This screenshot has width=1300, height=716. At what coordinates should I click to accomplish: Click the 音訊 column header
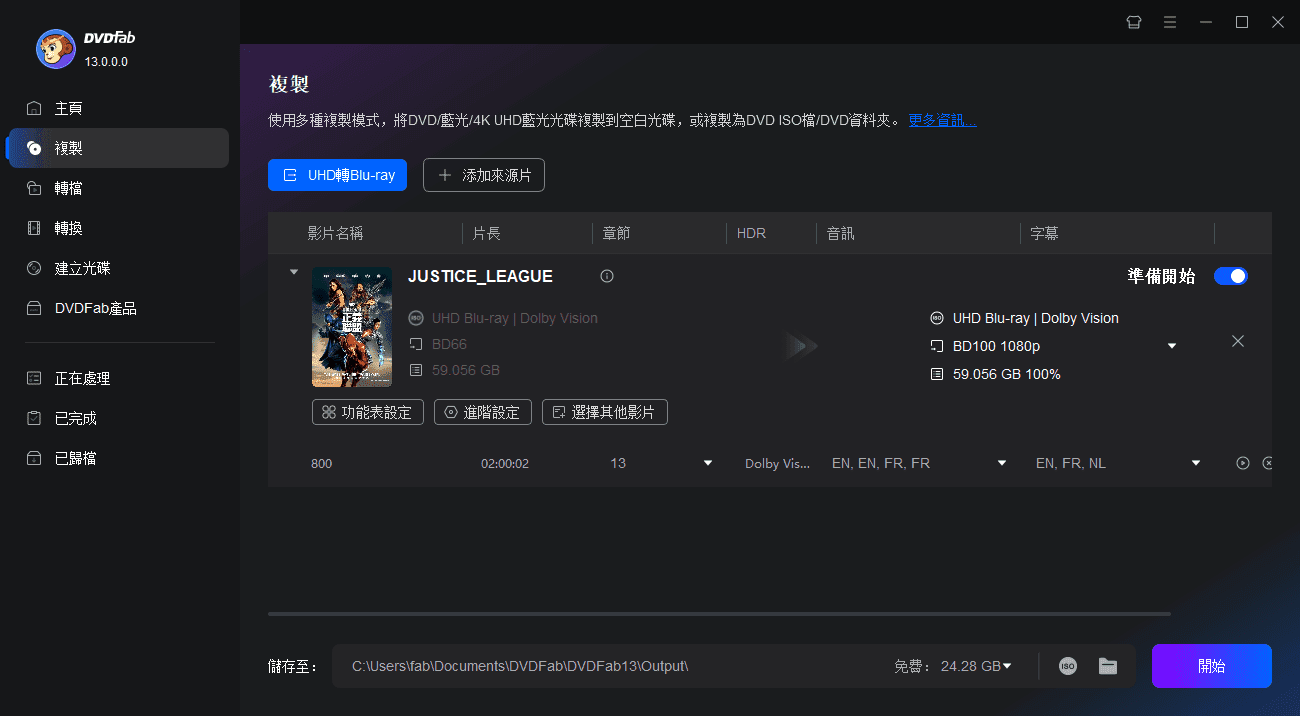841,233
